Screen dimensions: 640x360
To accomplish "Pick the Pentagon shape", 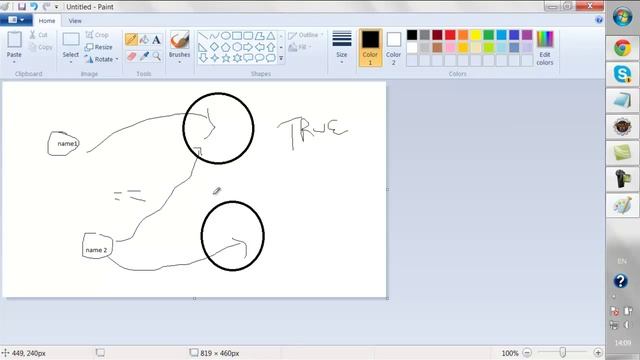I will (226, 47).
